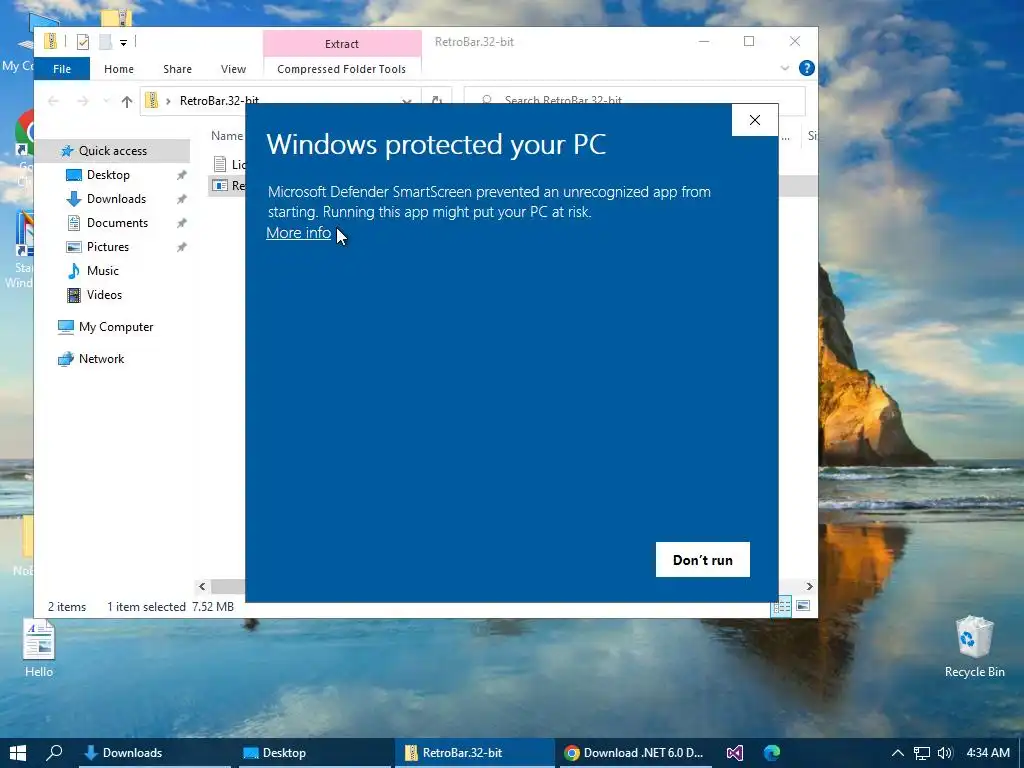Unpin Downloads using its pin icon

coord(182,199)
